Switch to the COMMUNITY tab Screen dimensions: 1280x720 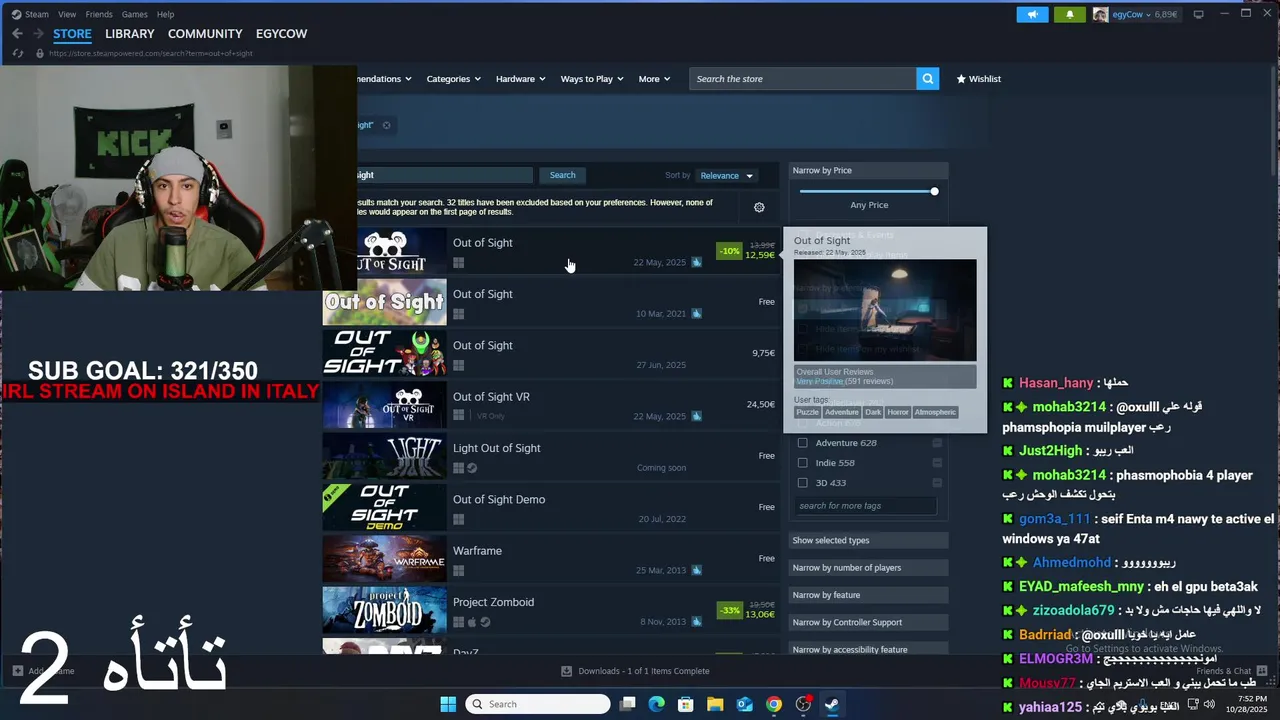[x=205, y=34]
